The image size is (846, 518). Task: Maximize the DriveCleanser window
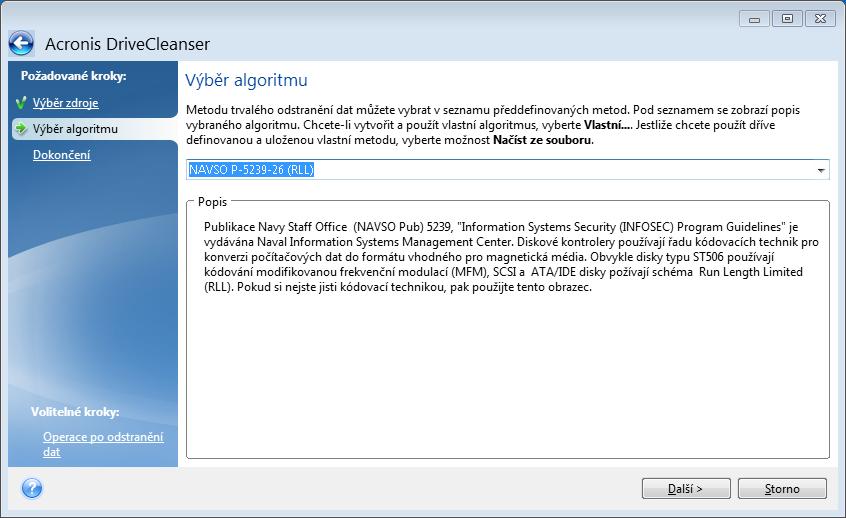pyautogui.click(x=787, y=19)
